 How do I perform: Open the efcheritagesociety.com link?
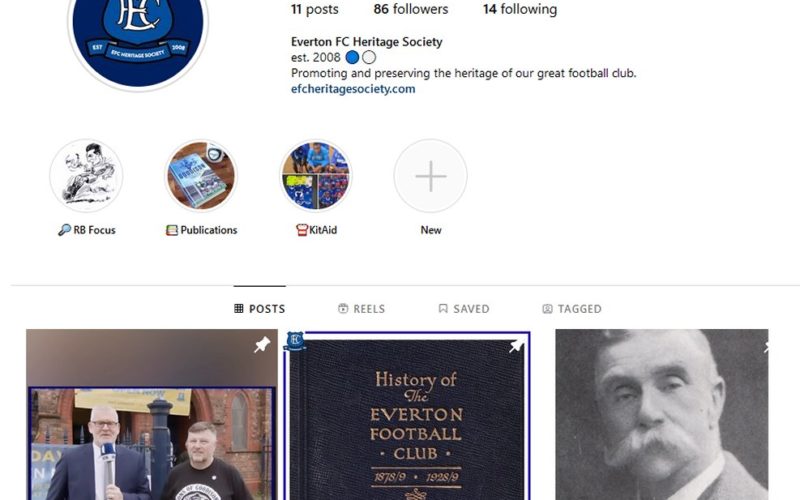(x=353, y=89)
